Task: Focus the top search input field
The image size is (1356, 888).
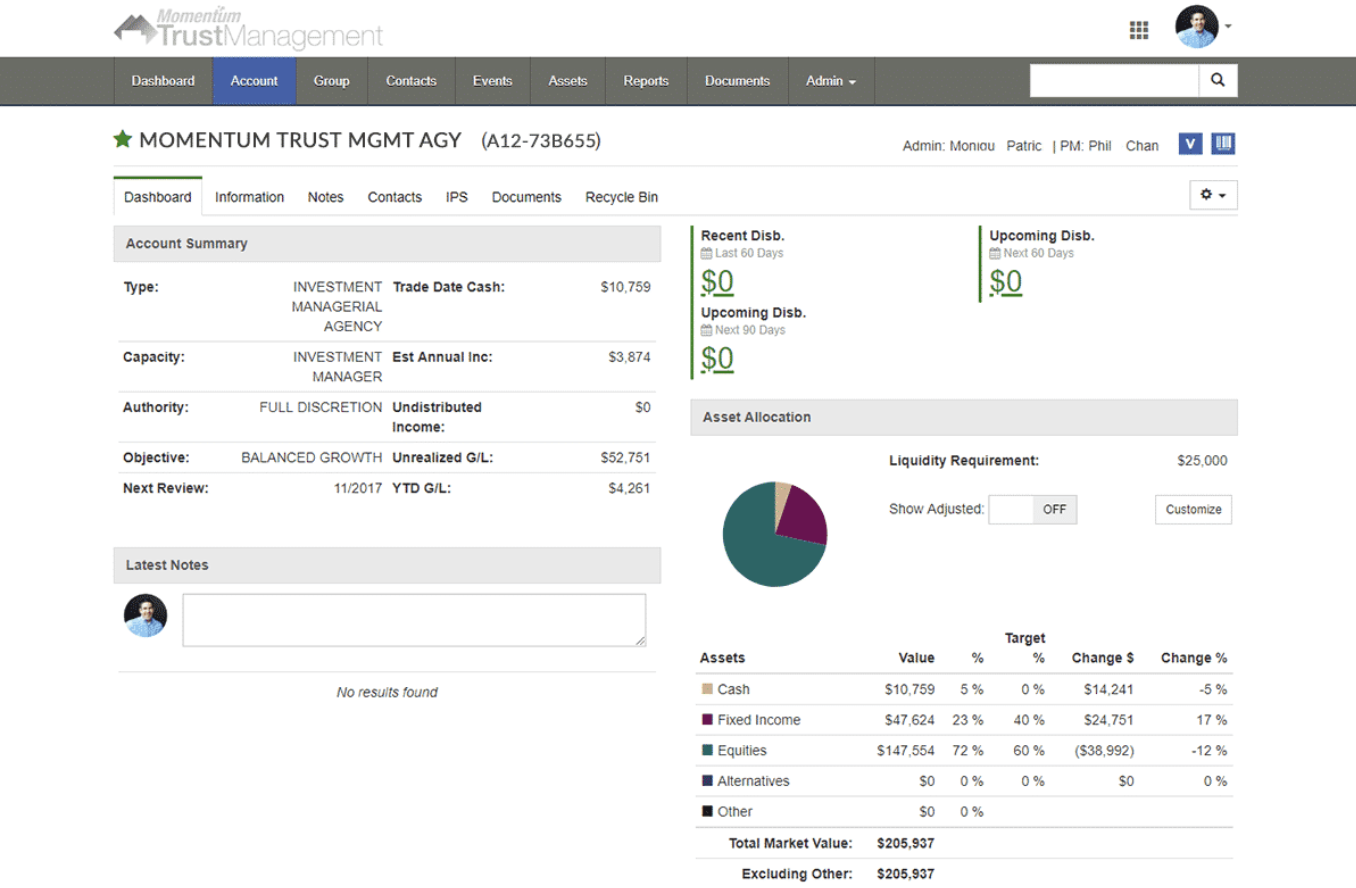Action: [1114, 81]
